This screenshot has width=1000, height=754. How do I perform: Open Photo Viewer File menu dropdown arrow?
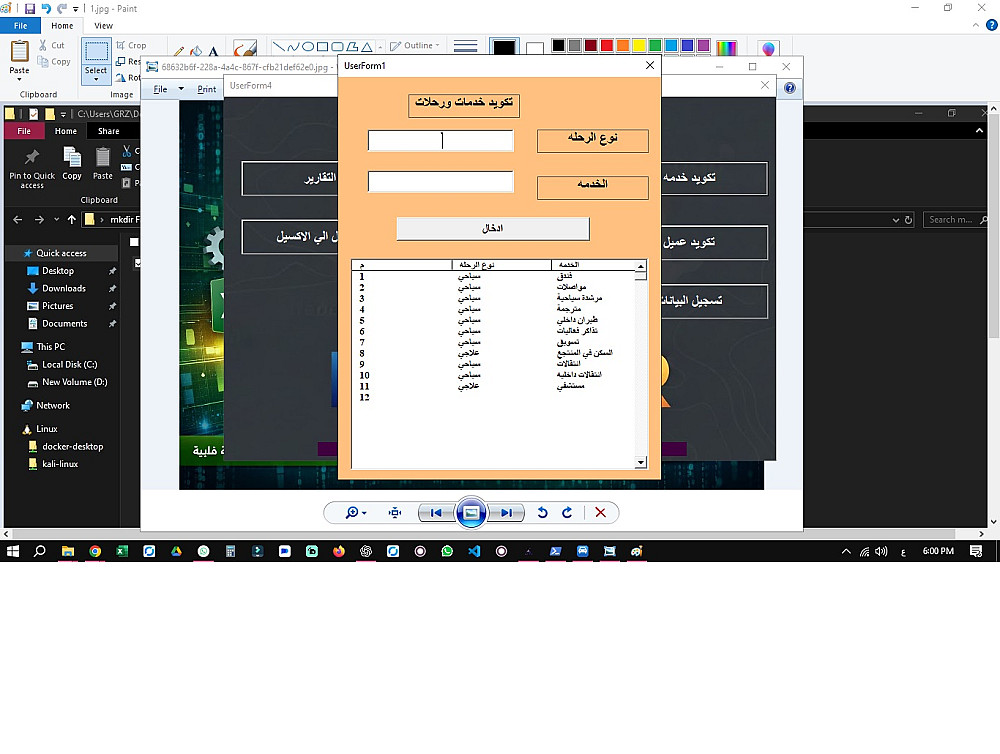point(181,89)
